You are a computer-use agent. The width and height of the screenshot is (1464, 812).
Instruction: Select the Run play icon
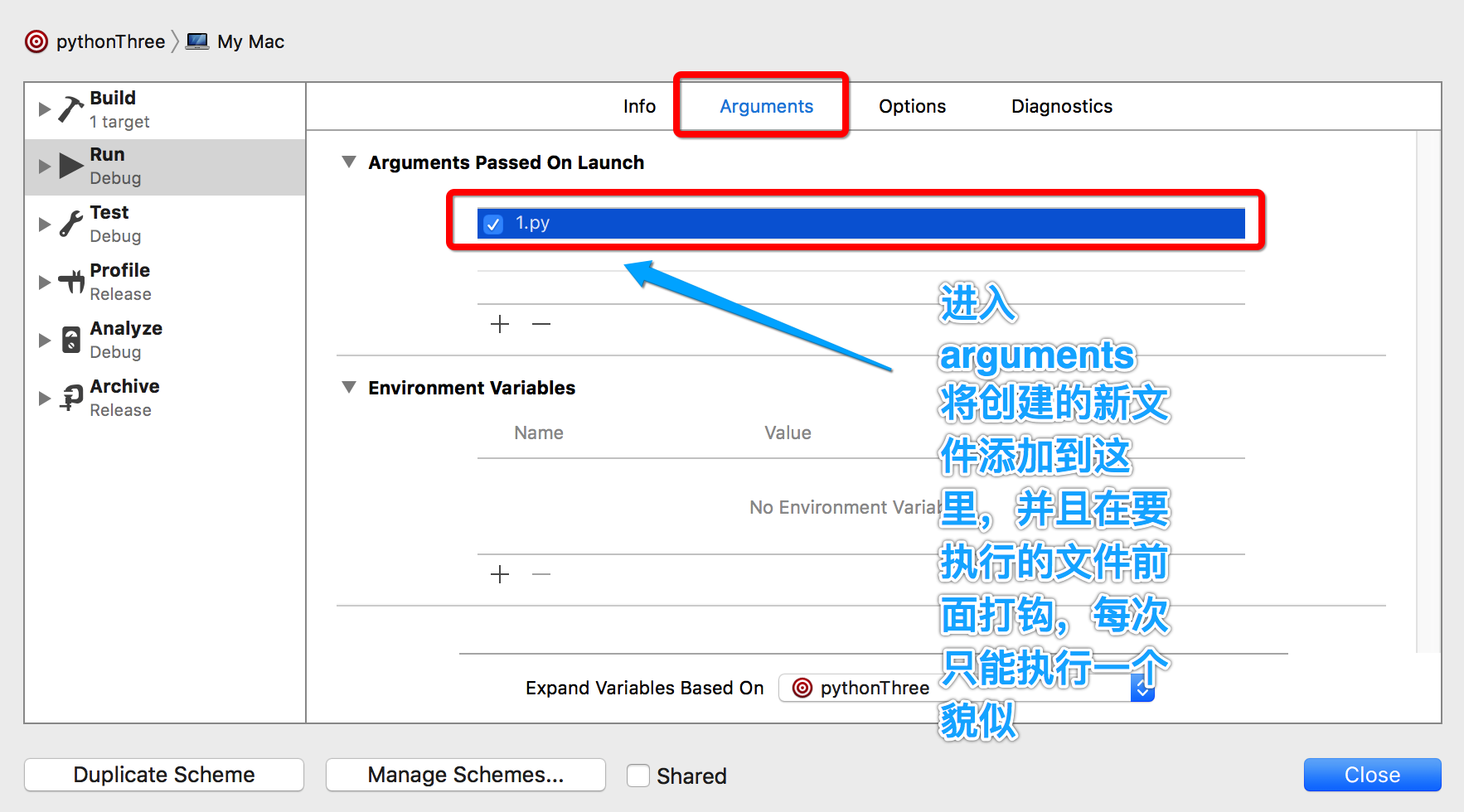click(71, 166)
